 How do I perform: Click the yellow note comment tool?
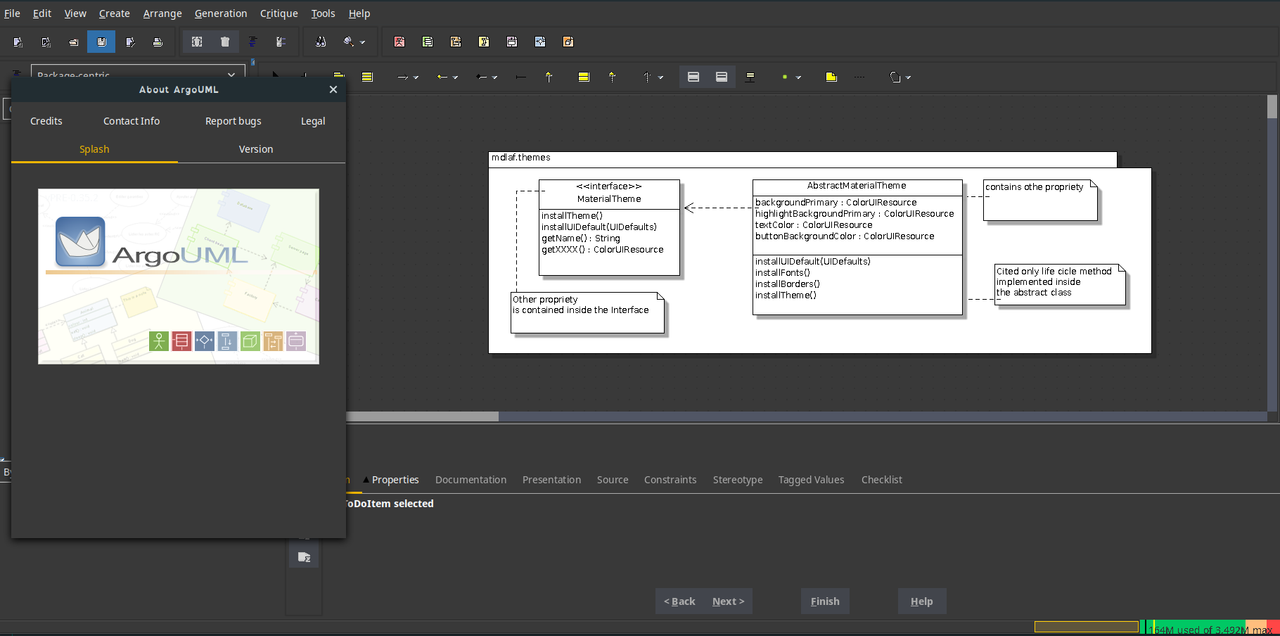[831, 77]
